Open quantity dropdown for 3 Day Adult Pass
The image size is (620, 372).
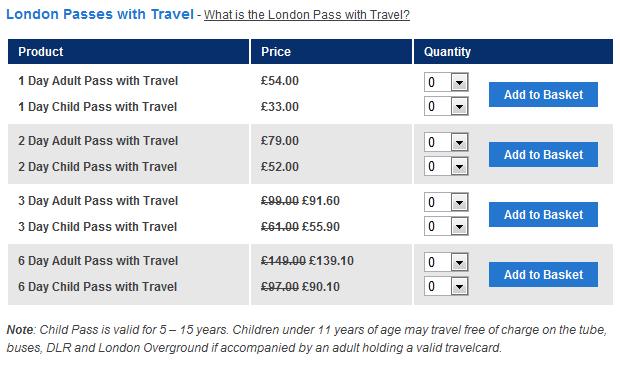[x=446, y=202]
